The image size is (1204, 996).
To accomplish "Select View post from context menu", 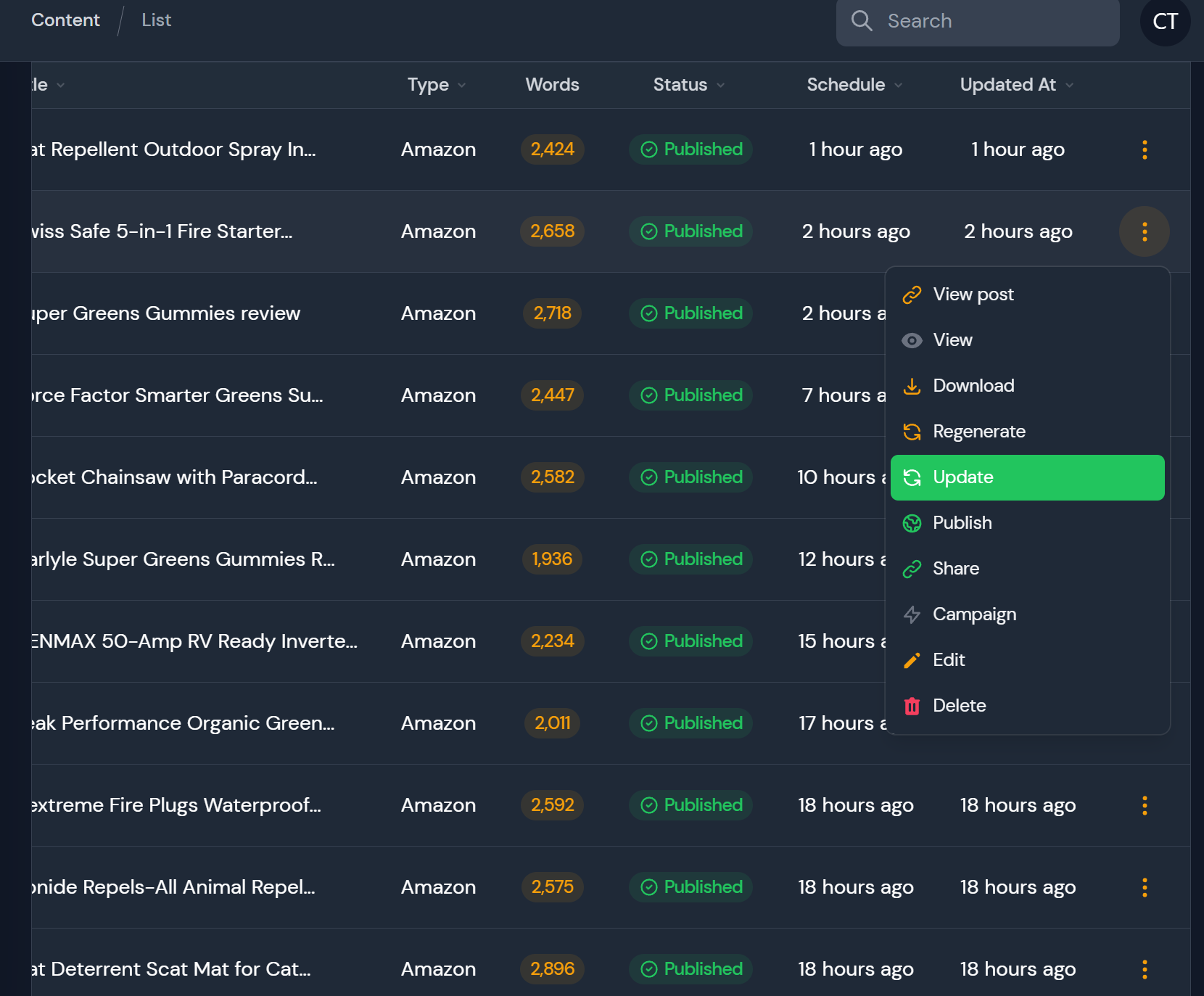I will pyautogui.click(x=973, y=295).
